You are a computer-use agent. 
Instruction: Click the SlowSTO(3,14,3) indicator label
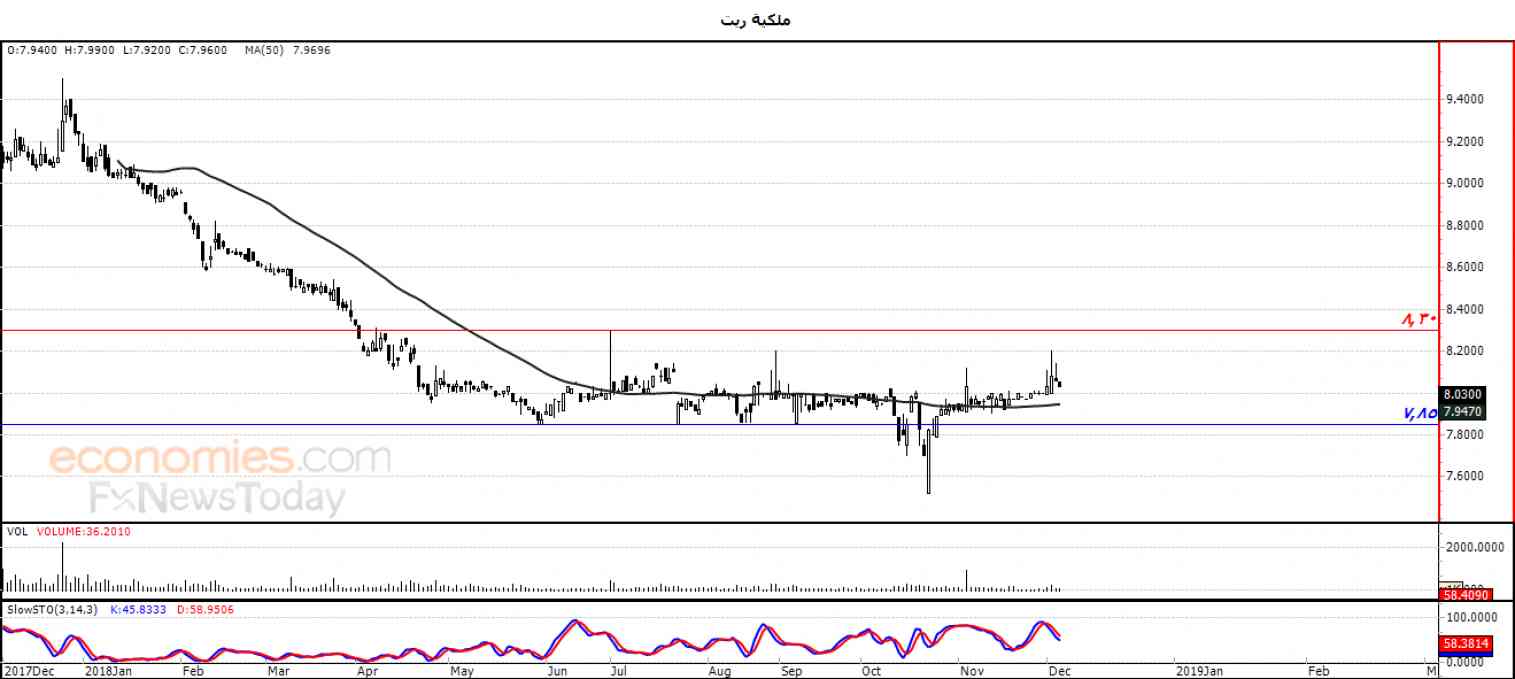52,609
